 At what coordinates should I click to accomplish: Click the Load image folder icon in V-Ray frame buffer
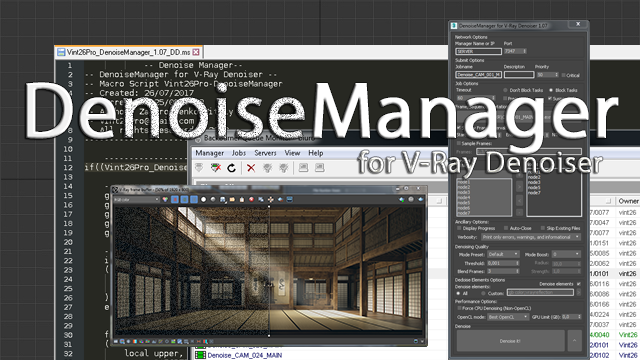coord(232,199)
